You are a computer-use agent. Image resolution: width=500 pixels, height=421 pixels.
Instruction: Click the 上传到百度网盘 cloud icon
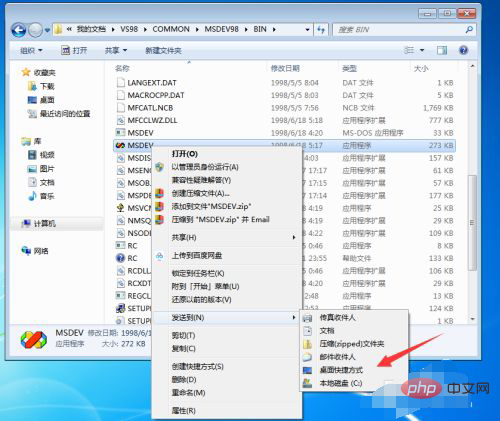160,256
